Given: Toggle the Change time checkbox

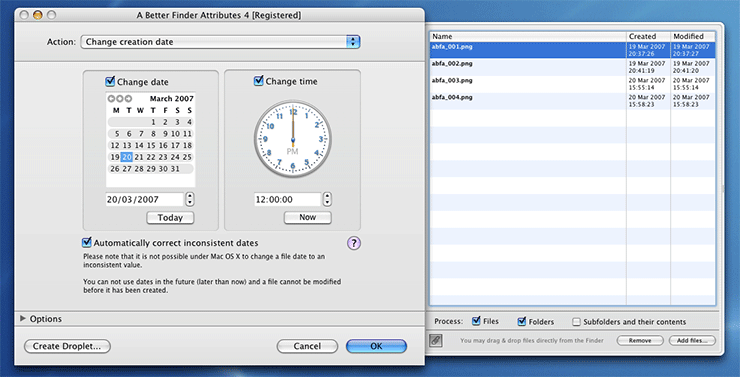Looking at the screenshot, I should point(258,81).
